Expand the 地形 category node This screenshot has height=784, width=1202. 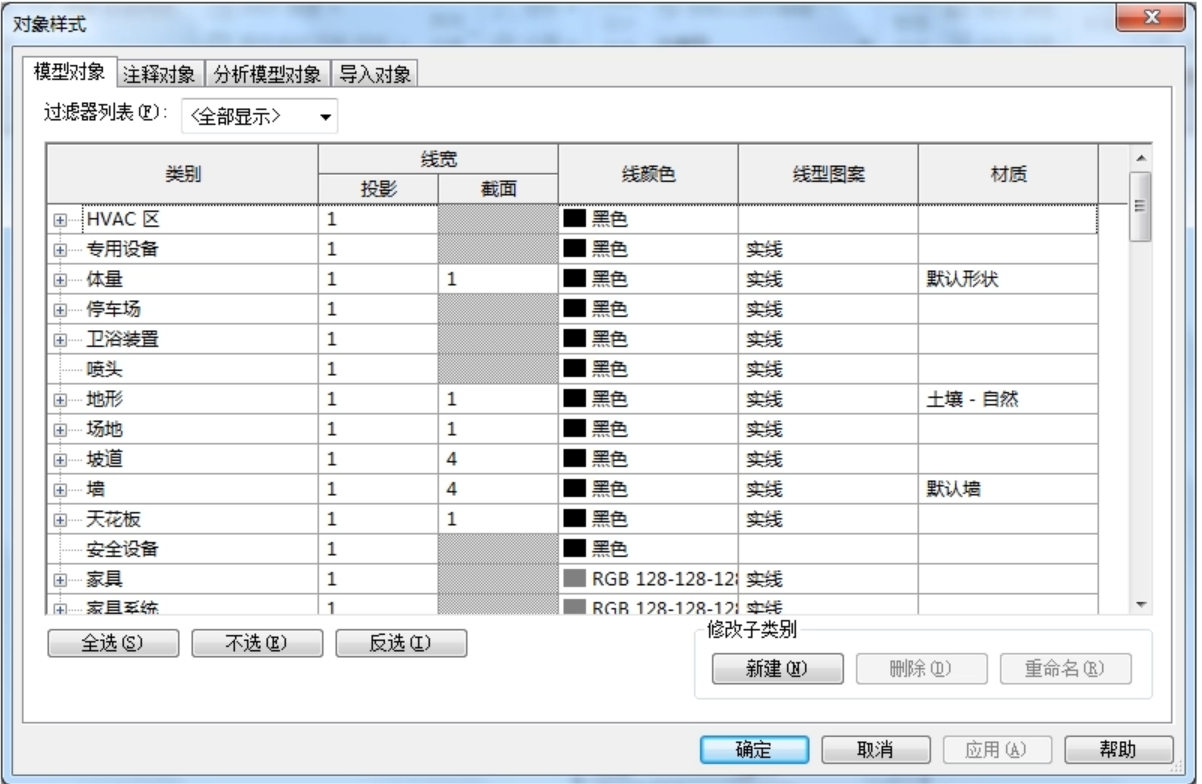point(60,400)
